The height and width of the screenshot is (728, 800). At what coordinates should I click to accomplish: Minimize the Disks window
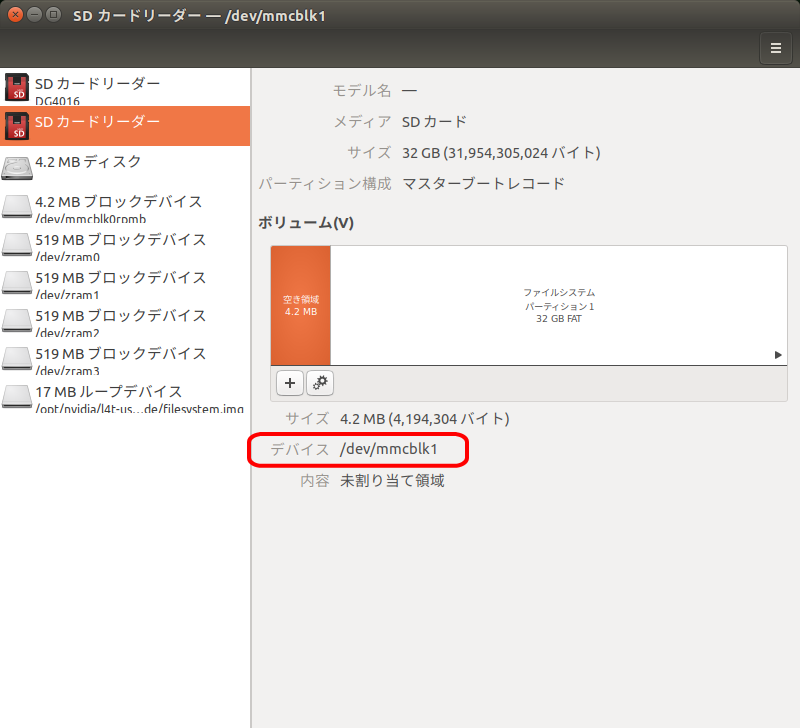pyautogui.click(x=34, y=15)
